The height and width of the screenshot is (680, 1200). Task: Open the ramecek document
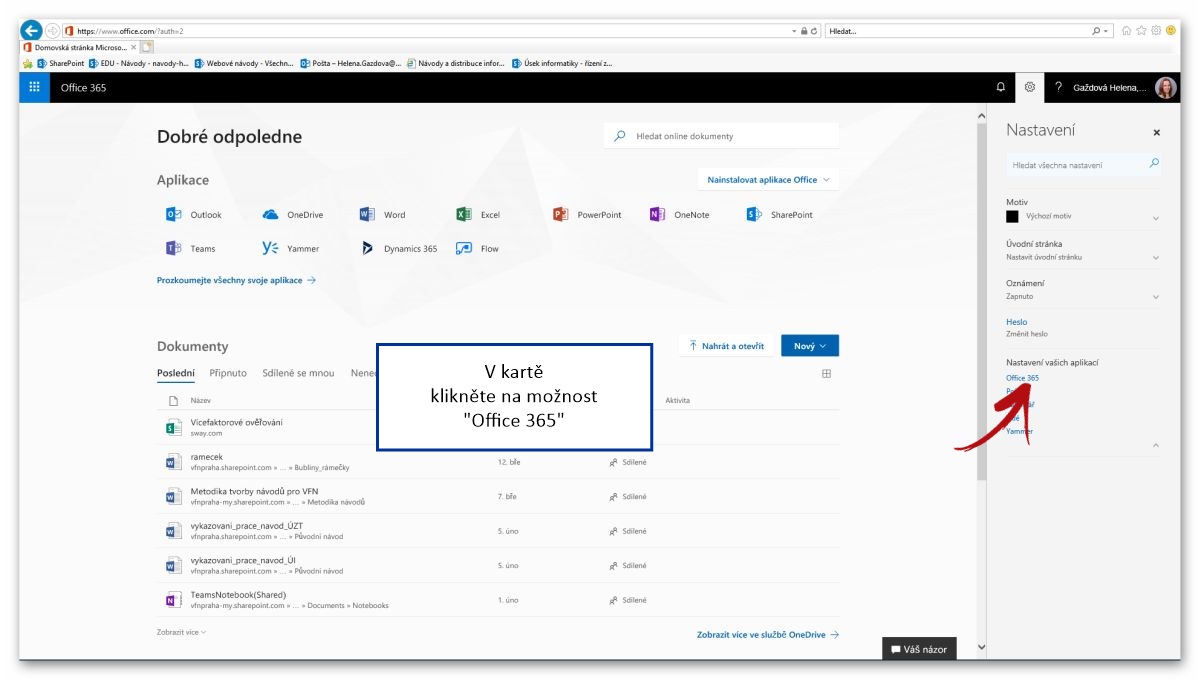coord(207,457)
